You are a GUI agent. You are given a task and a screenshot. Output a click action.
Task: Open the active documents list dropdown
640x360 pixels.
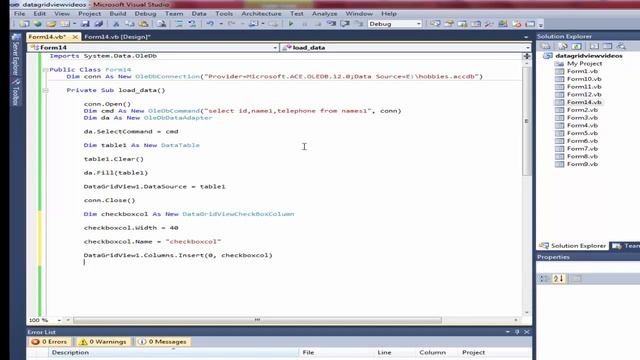coord(526,37)
